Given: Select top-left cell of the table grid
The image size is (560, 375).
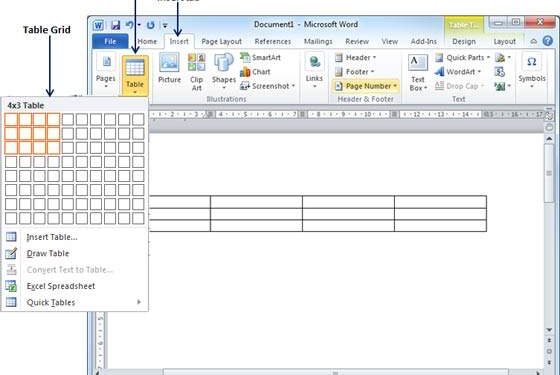Looking at the screenshot, I should (x=11, y=120).
